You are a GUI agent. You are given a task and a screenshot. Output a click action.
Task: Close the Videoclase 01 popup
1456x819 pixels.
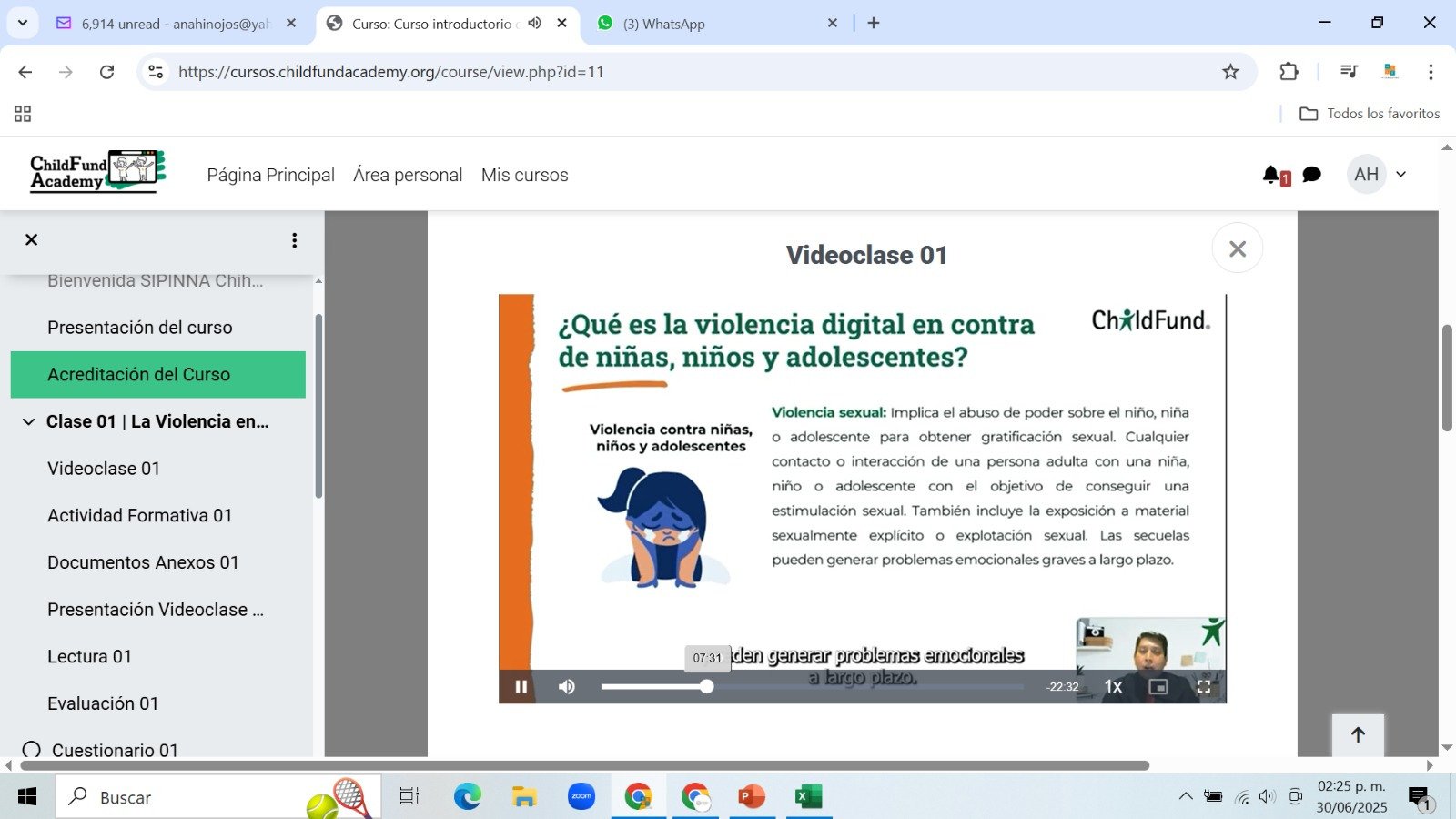pos(1237,248)
